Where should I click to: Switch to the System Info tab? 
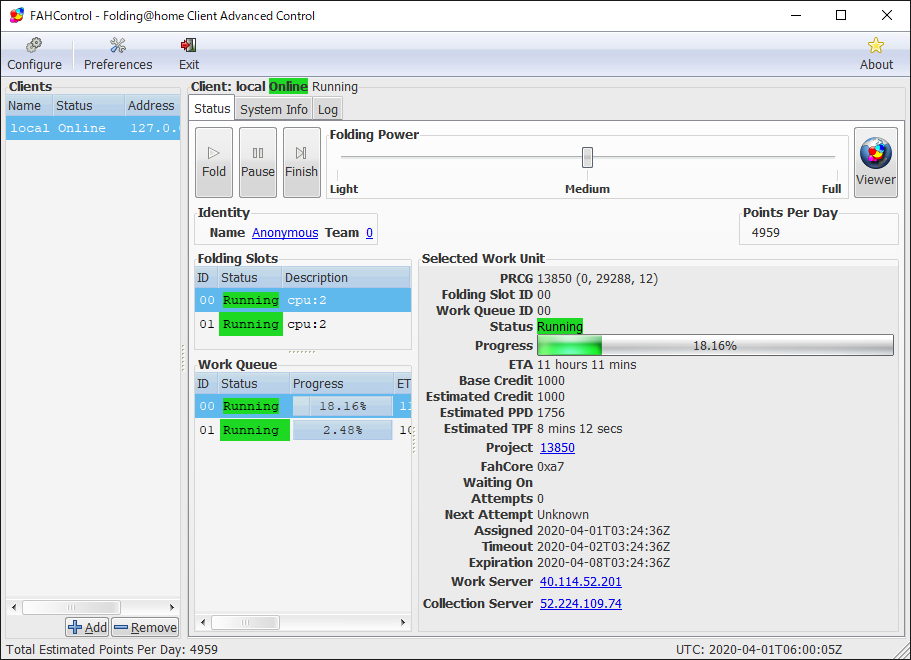click(x=274, y=109)
